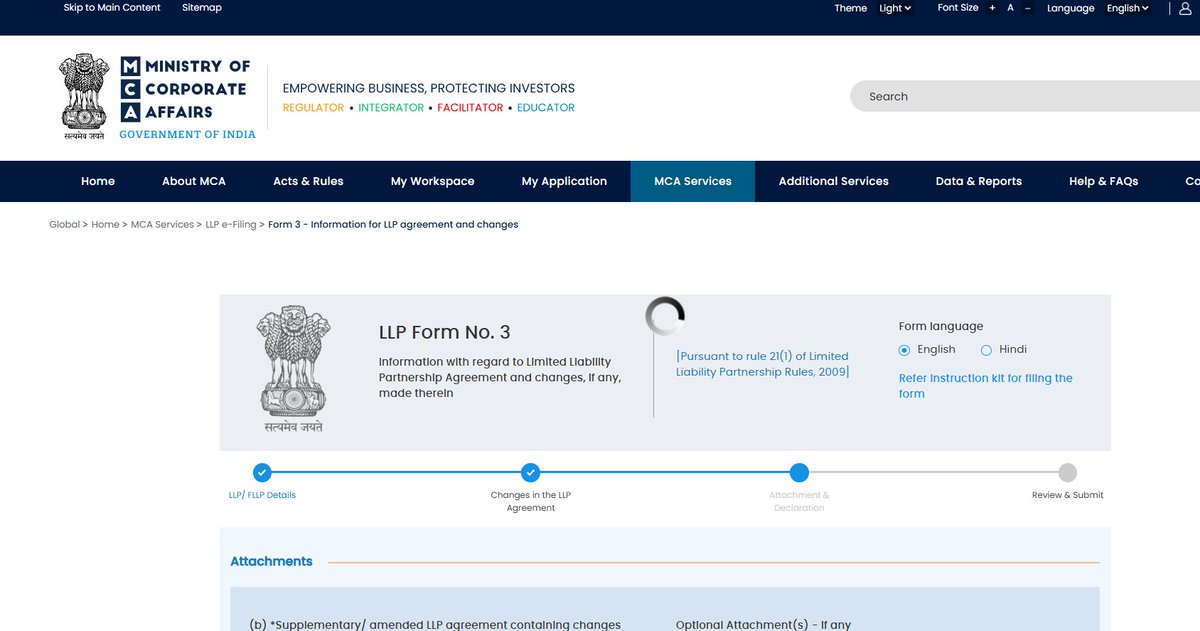The image size is (1200, 631).
Task: Open the Data & Reports menu
Action: [979, 181]
